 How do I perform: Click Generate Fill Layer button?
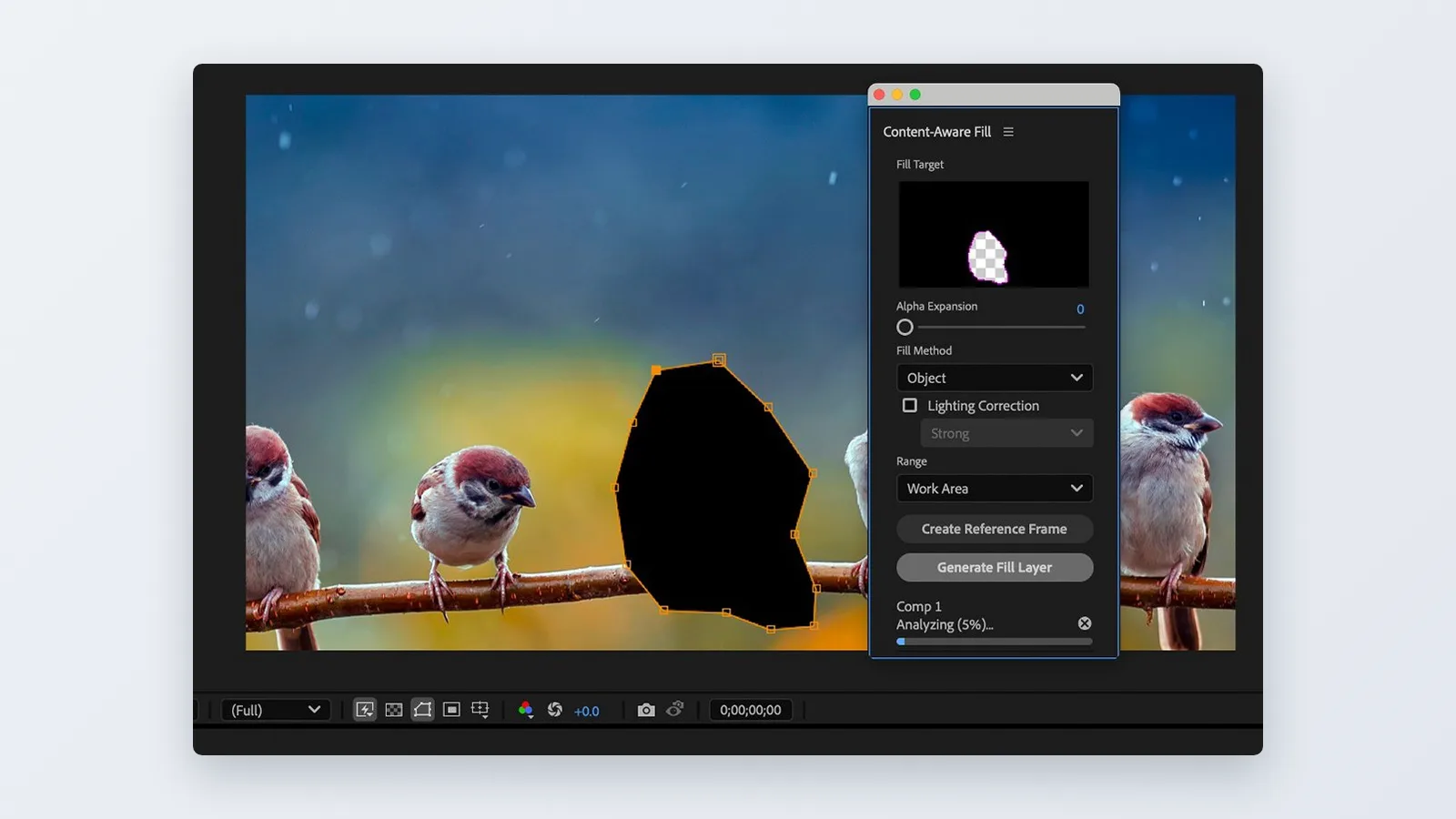(x=995, y=567)
